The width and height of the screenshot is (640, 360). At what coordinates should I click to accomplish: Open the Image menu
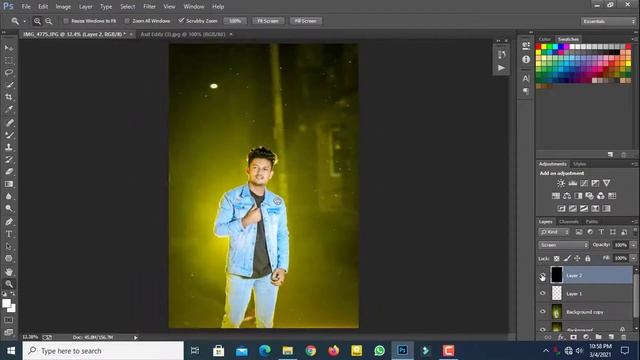(63, 7)
